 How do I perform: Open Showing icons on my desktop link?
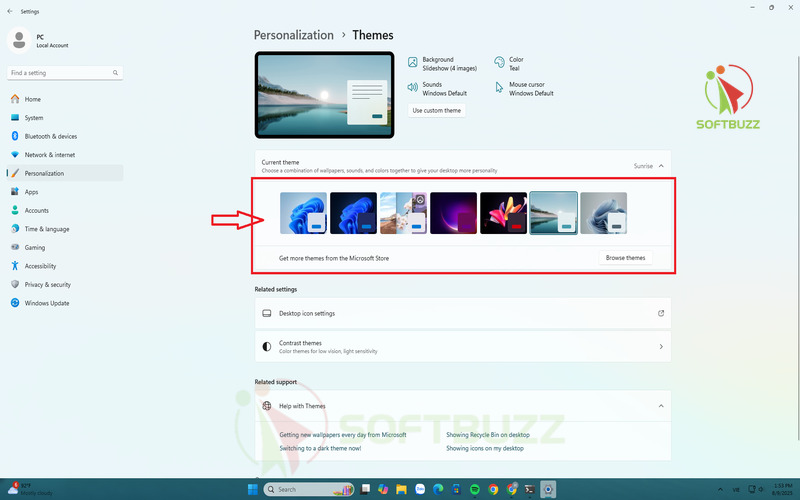coord(485,448)
